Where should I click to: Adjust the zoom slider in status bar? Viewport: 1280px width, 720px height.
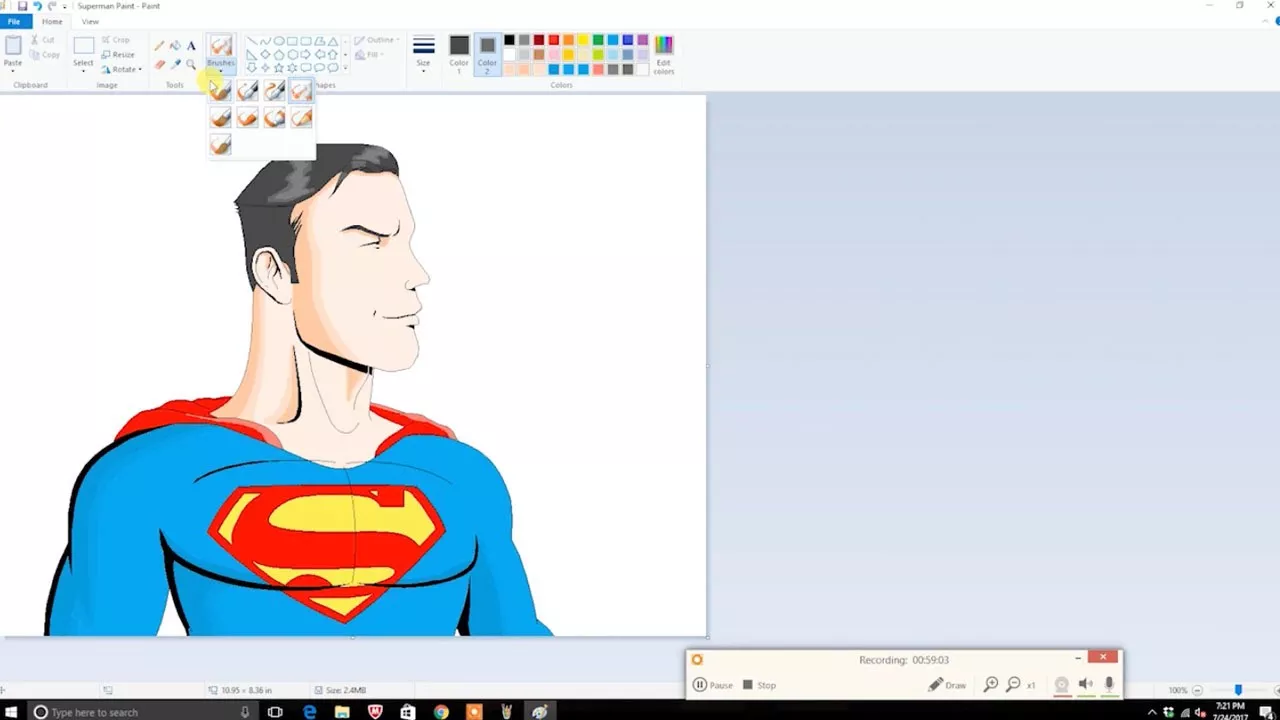[x=1238, y=690]
